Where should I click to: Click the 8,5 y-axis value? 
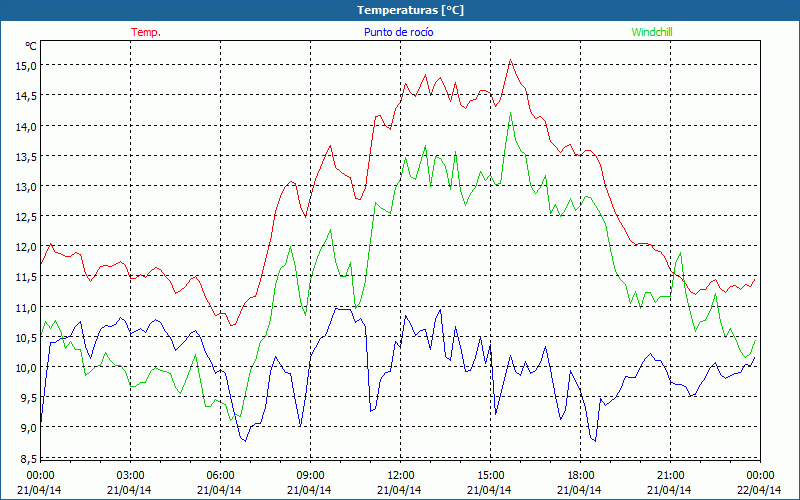tap(28, 459)
